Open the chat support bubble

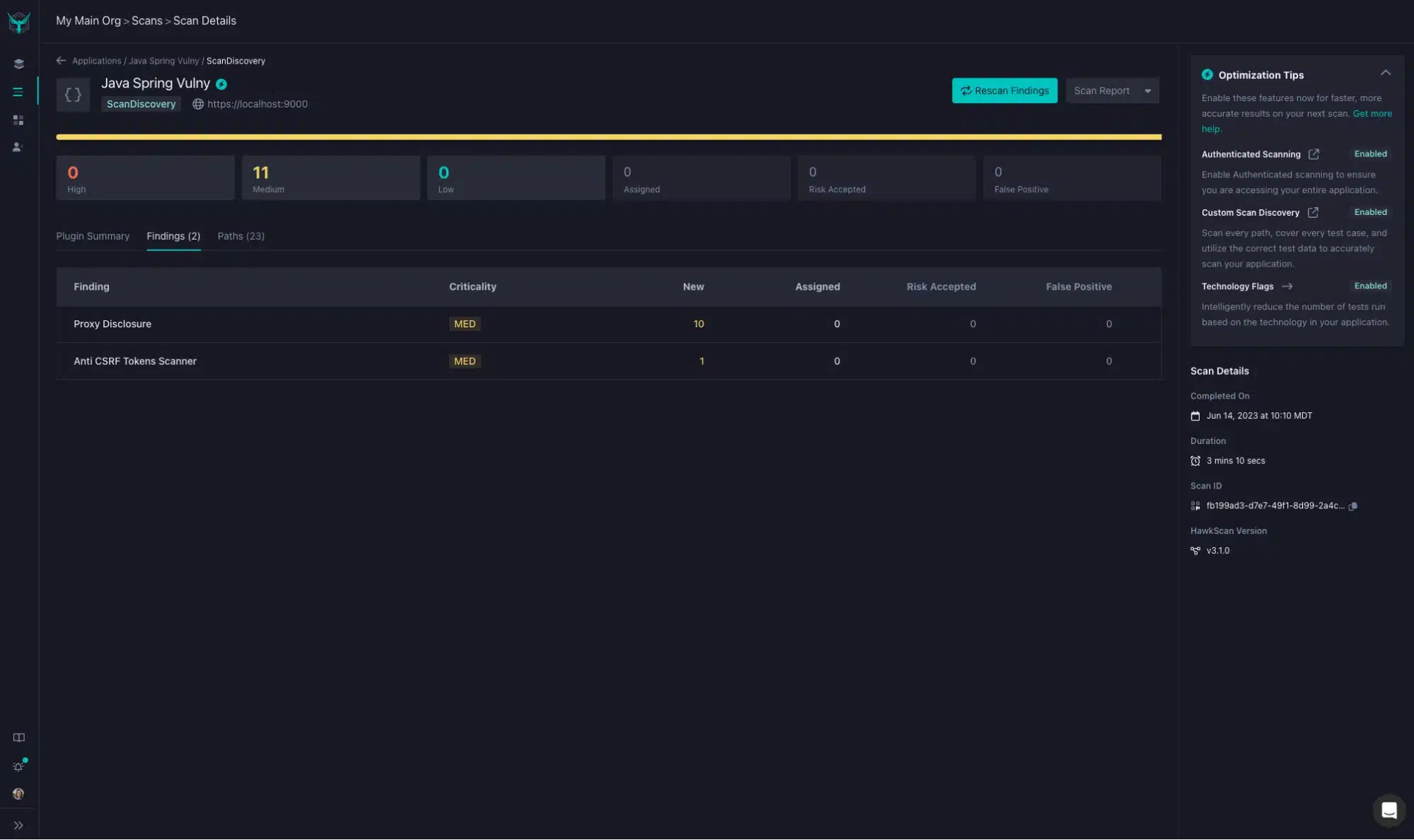tap(1389, 810)
